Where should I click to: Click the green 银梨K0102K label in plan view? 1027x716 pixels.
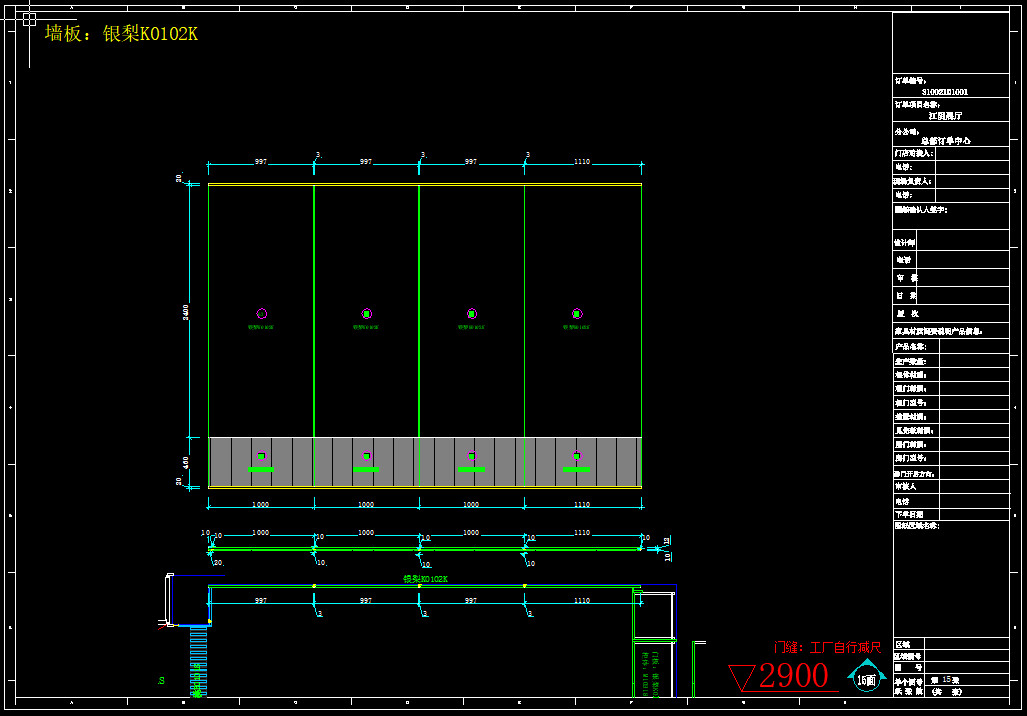click(x=426, y=579)
